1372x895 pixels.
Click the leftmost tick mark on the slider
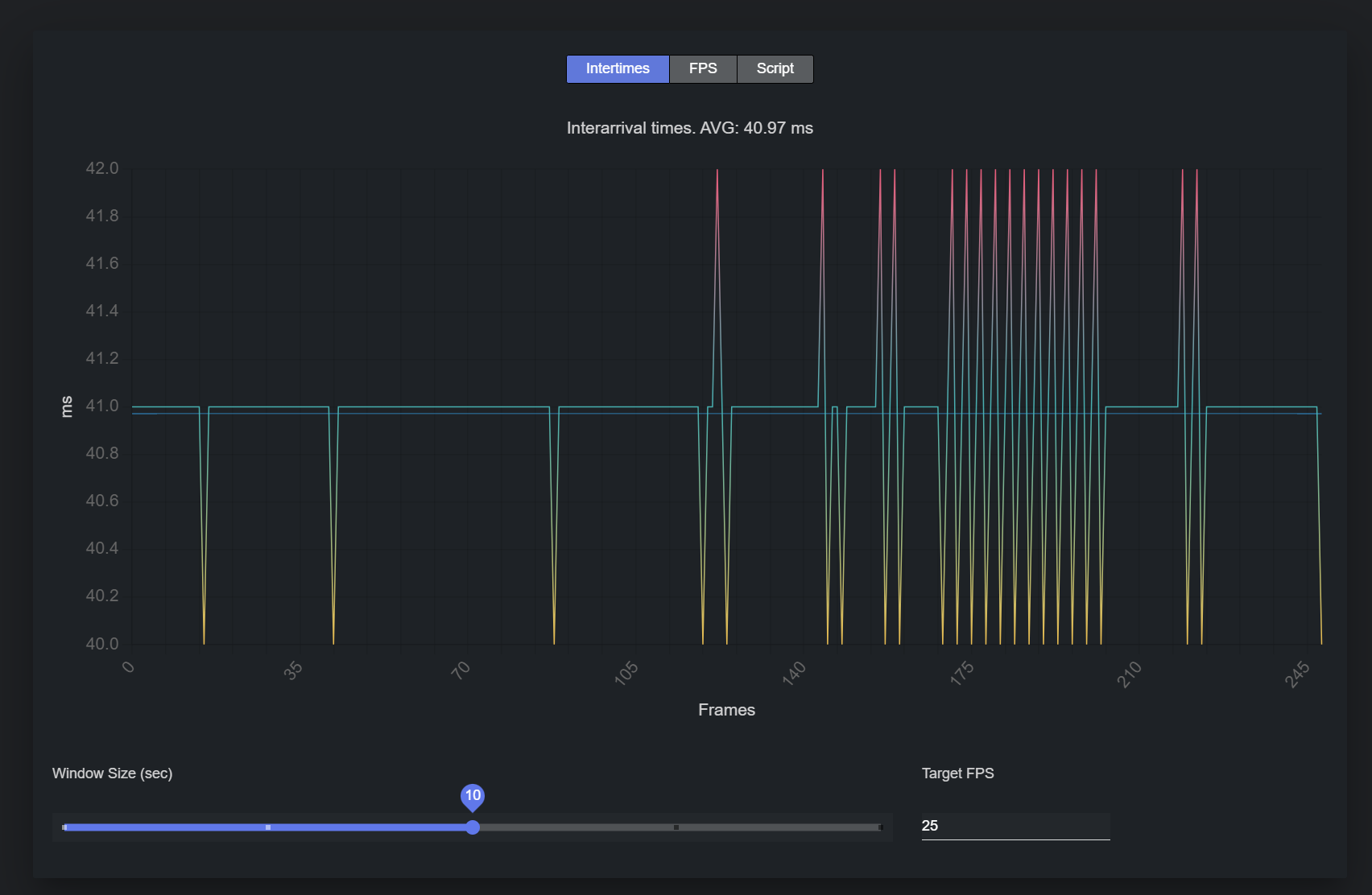65,827
